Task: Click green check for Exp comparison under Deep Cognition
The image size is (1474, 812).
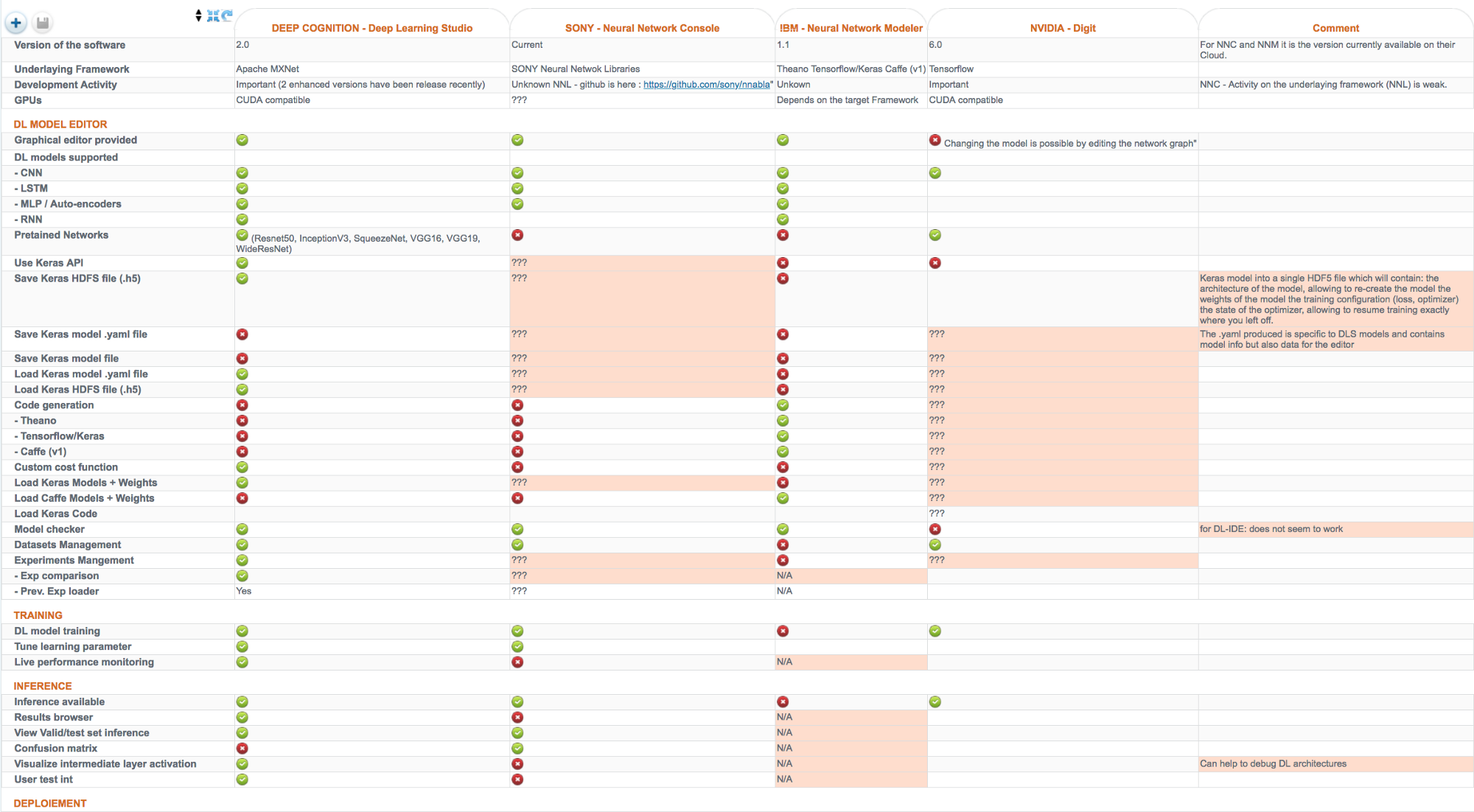Action: click(x=242, y=575)
